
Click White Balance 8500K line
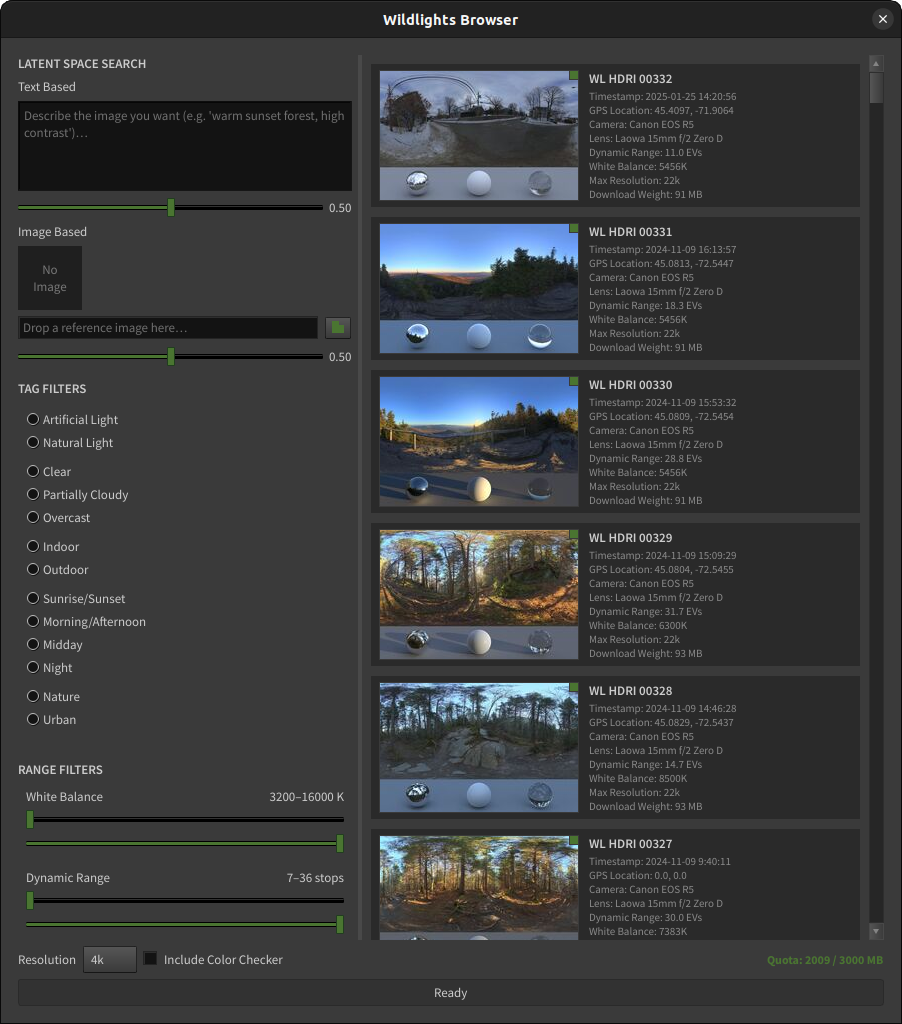(x=637, y=778)
